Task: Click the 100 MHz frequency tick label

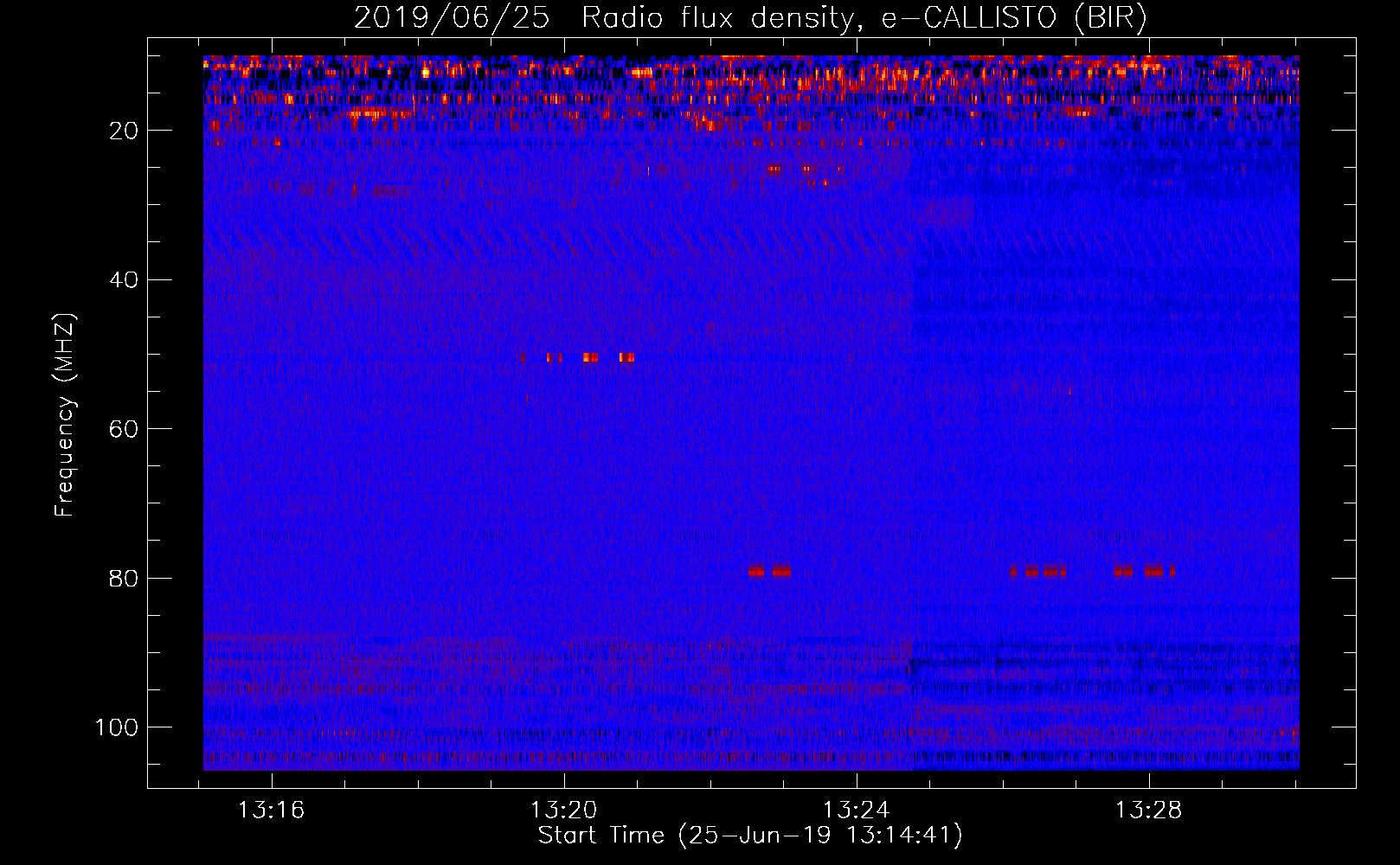Action: click(117, 727)
